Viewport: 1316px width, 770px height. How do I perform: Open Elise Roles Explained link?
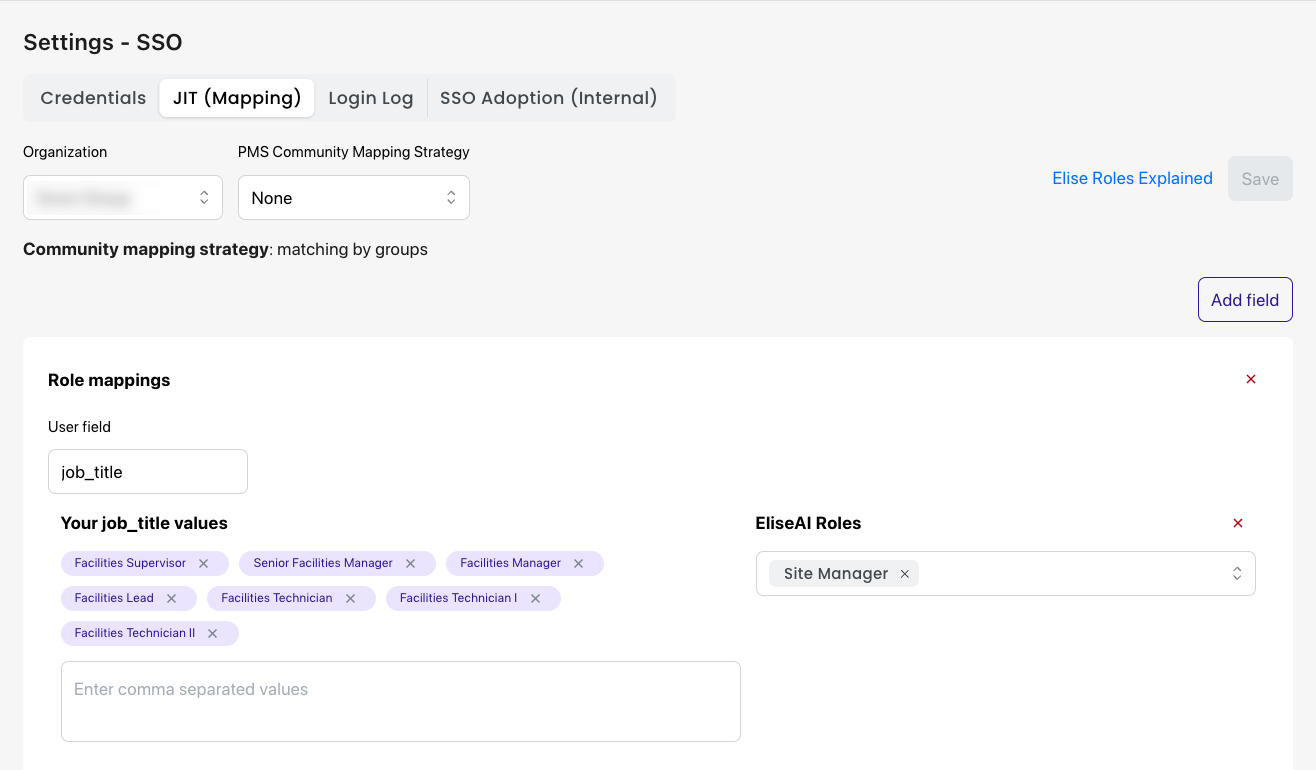pyautogui.click(x=1132, y=178)
